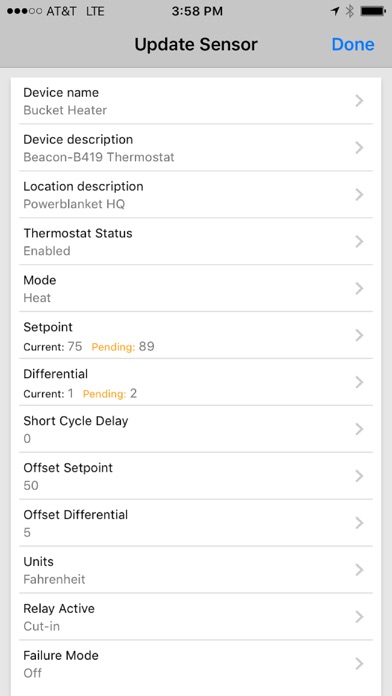Tap the Mode row chevron arrow

coord(360,289)
